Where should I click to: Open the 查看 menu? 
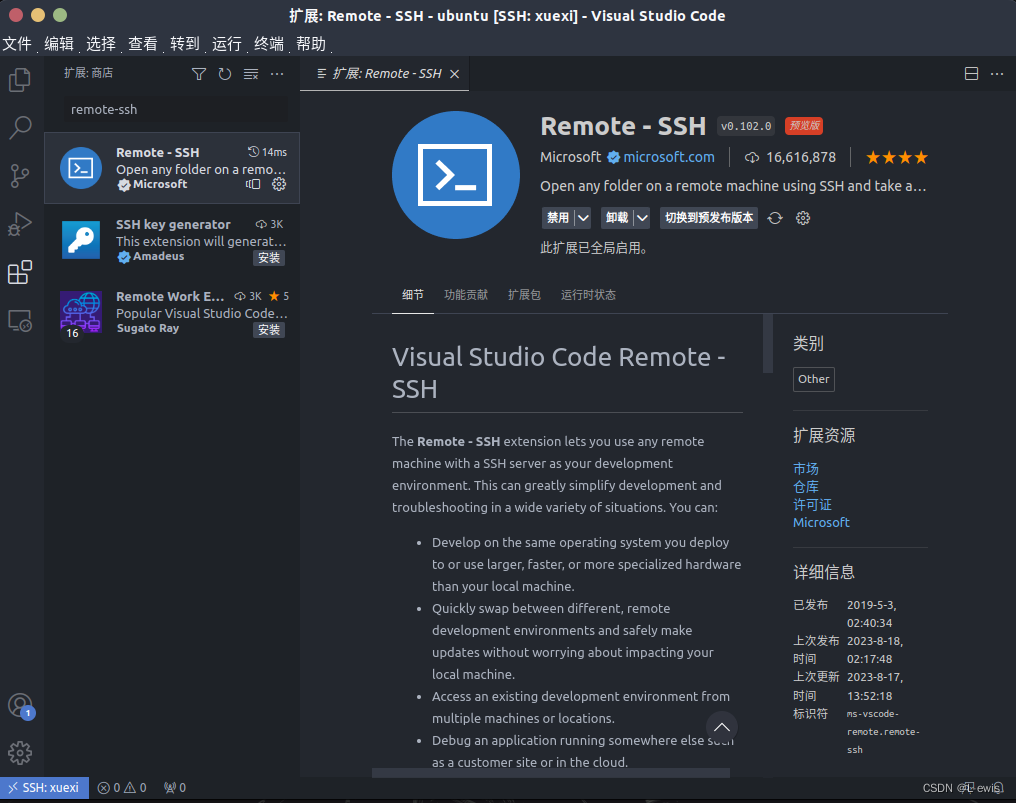point(143,43)
